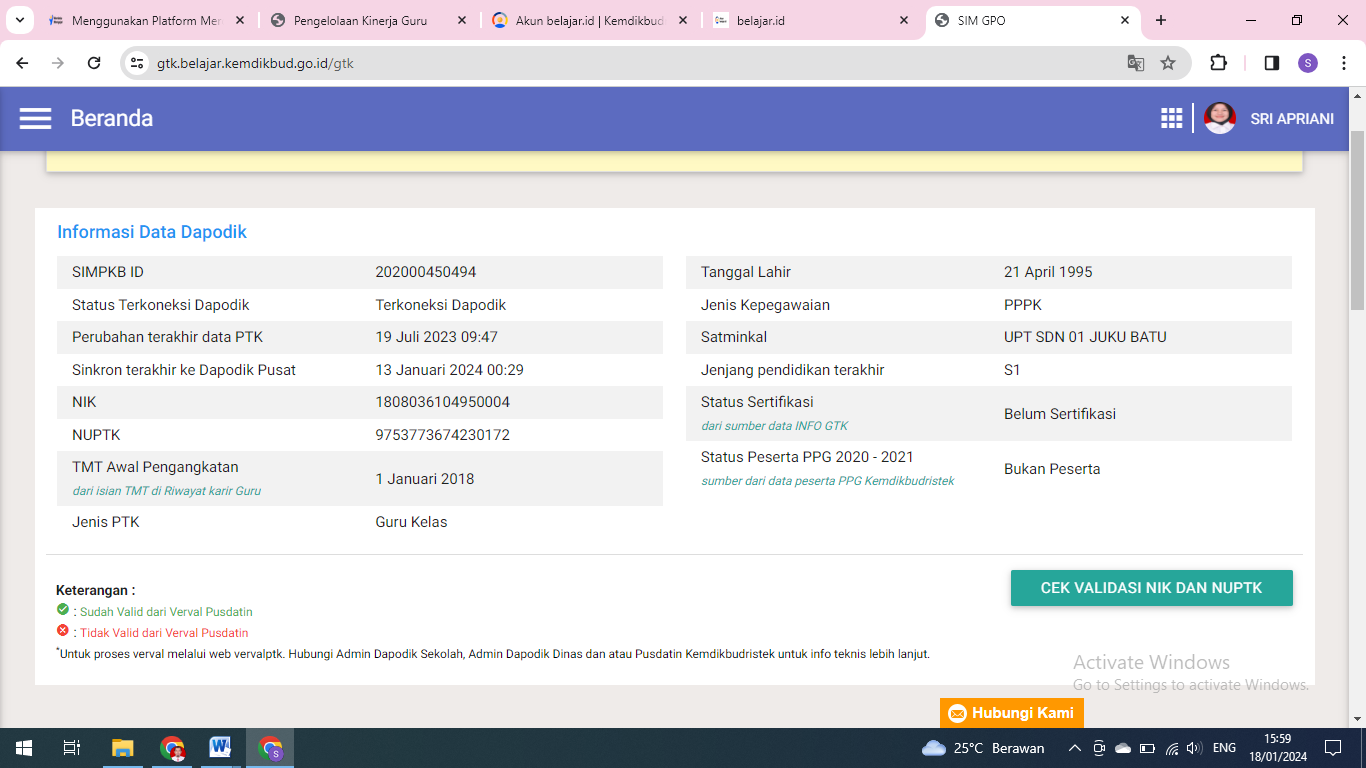Open Microsoft Word from taskbar

click(220, 747)
